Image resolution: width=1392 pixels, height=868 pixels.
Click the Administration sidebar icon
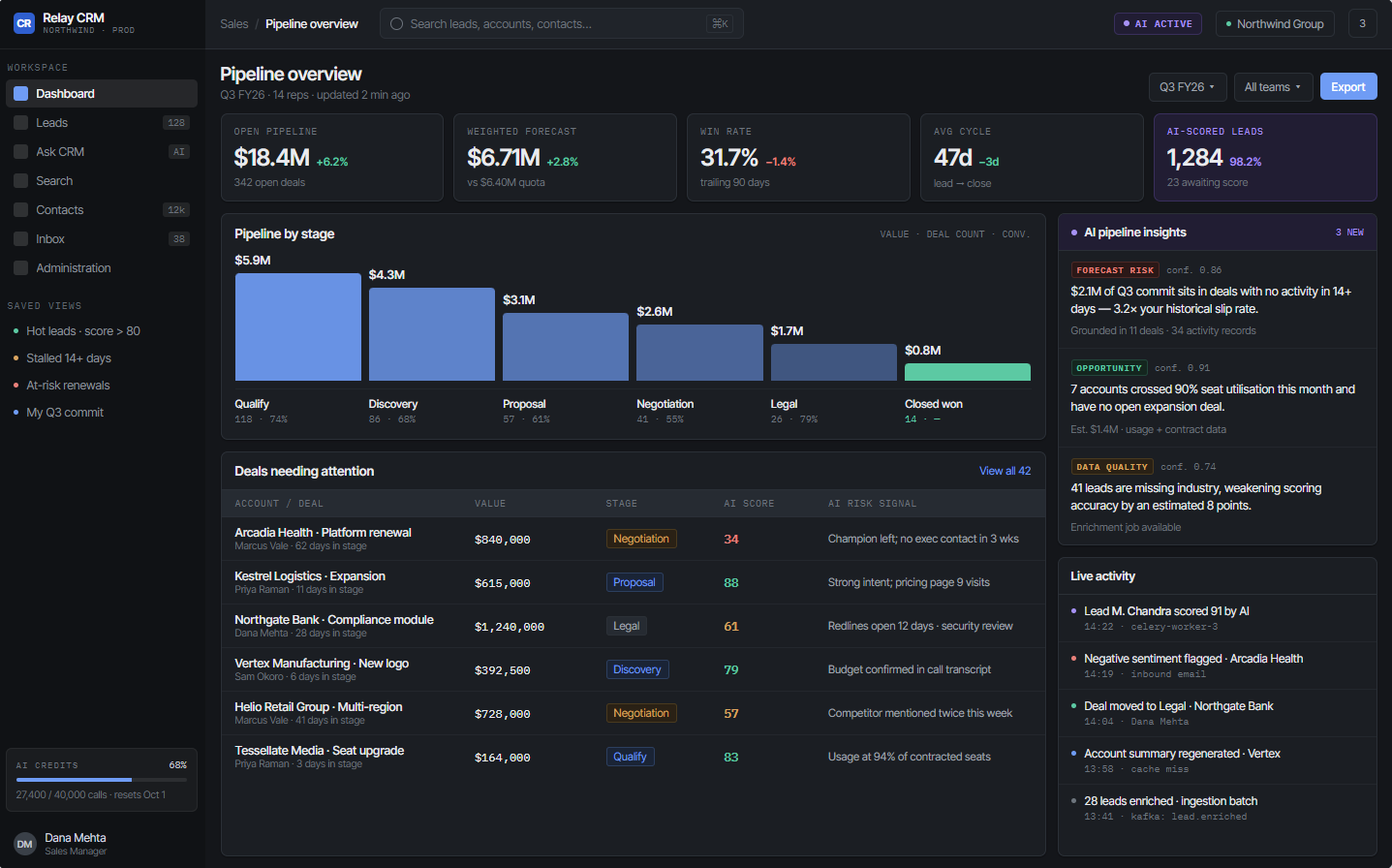point(20,268)
